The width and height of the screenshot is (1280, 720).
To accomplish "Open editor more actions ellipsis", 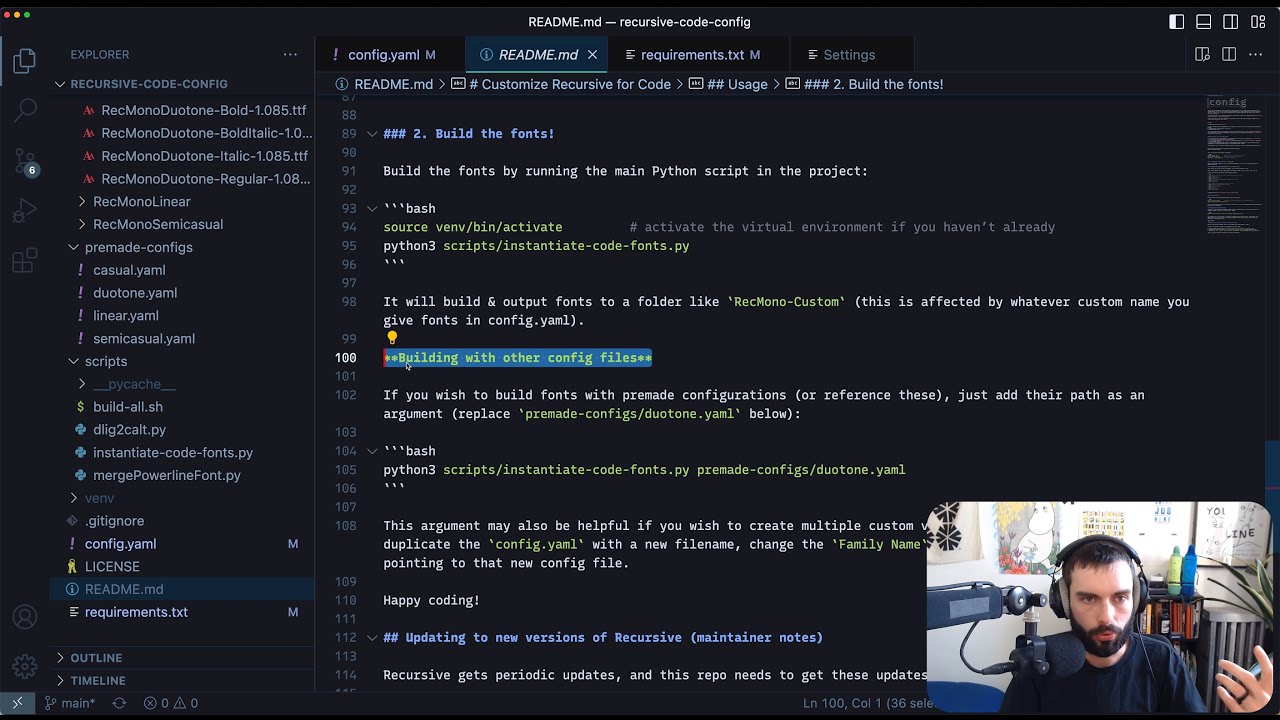I will 1256,54.
